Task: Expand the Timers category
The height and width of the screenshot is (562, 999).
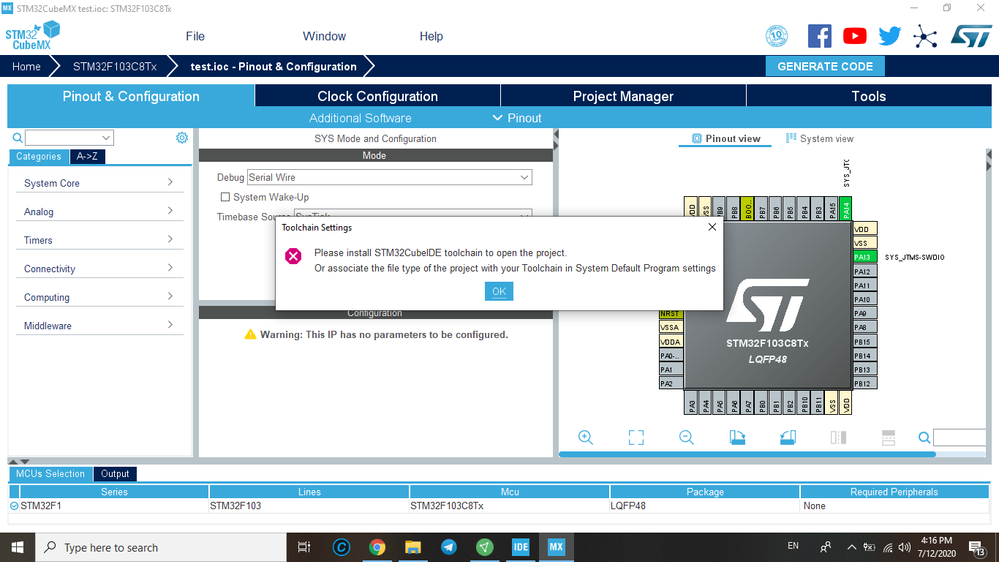Action: pos(98,240)
